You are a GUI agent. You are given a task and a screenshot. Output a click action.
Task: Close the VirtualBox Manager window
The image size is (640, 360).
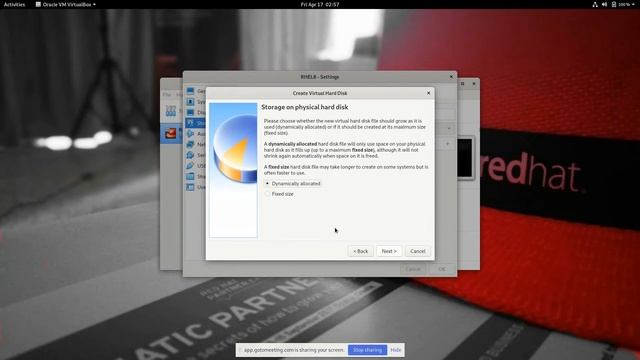pos(474,84)
